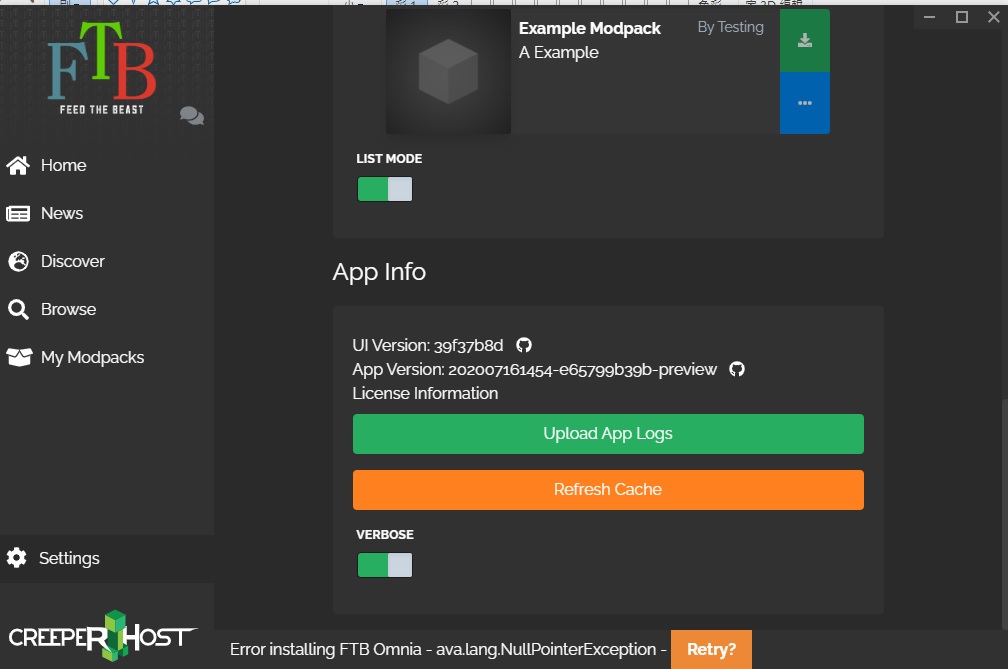Open the GitHub icon next to App Version
The image size is (1008, 669).
pyautogui.click(x=737, y=369)
